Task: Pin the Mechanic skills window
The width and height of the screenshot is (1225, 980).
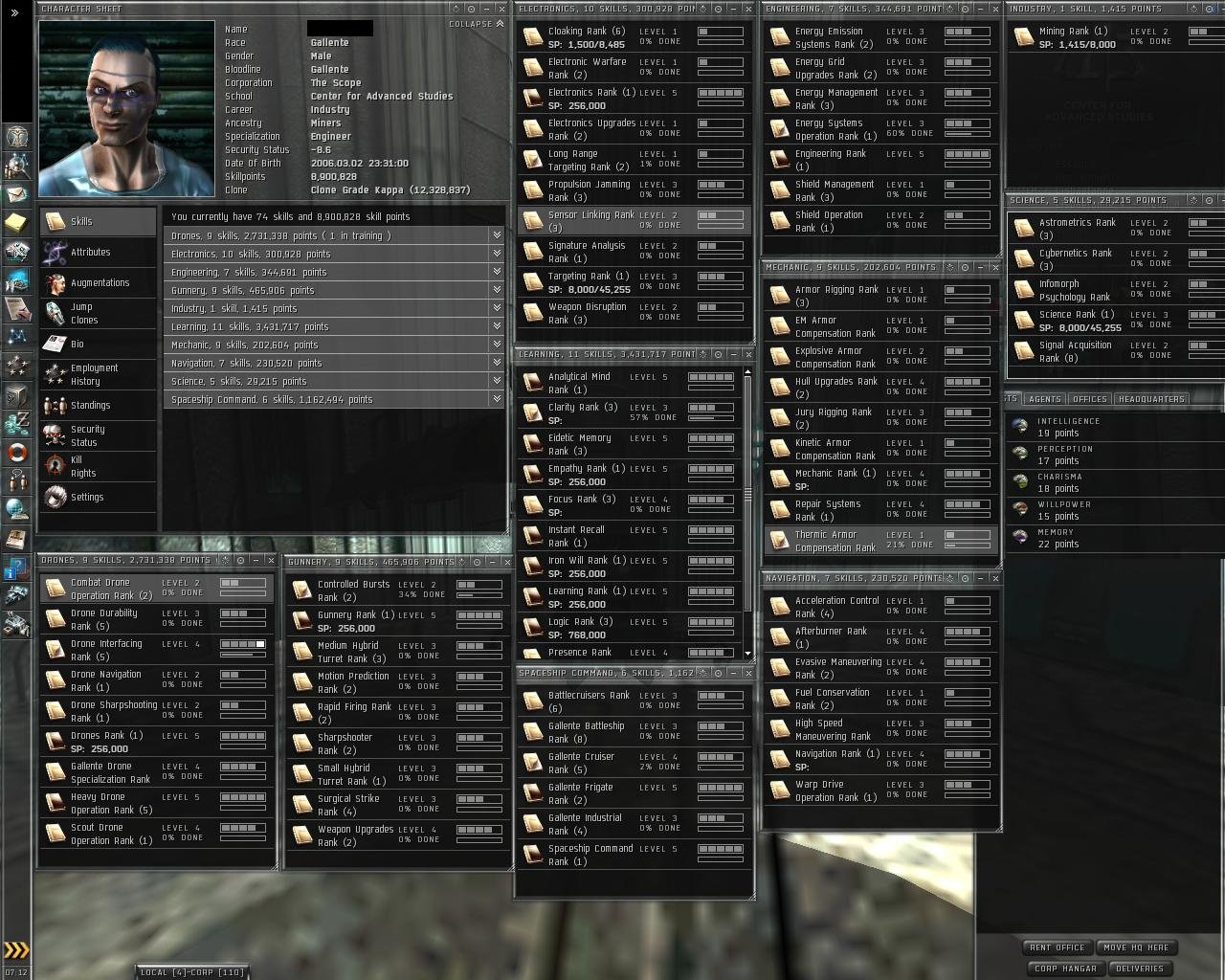Action: 965,267
